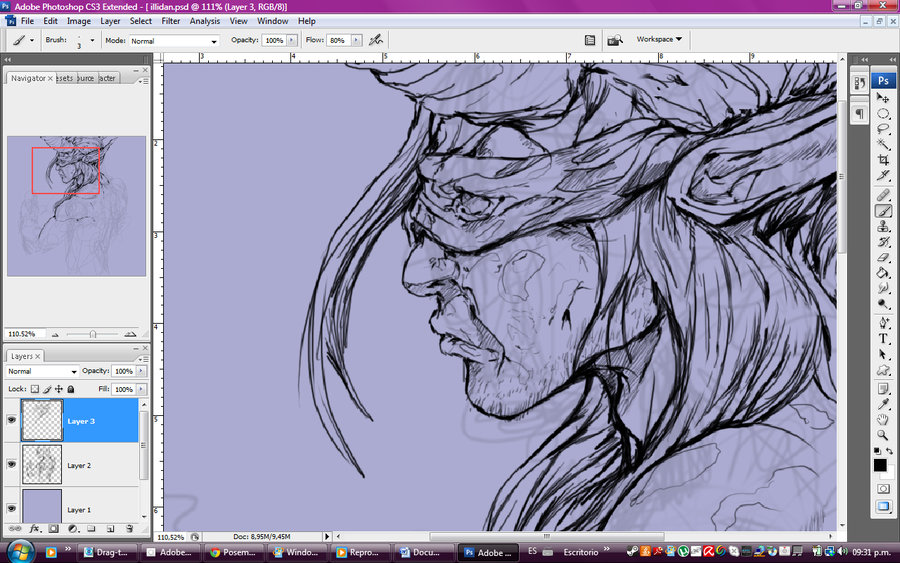Screen dimensions: 900x563
Task: Select the Layer 2 thumbnail
Action: click(x=42, y=464)
